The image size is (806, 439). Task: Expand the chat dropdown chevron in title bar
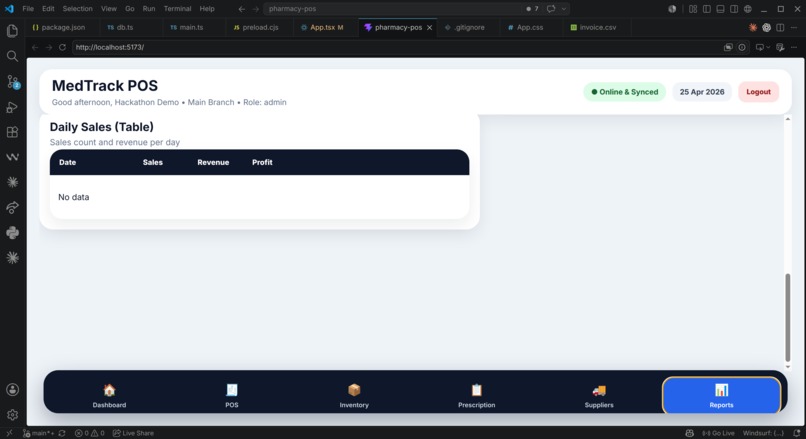(x=564, y=9)
